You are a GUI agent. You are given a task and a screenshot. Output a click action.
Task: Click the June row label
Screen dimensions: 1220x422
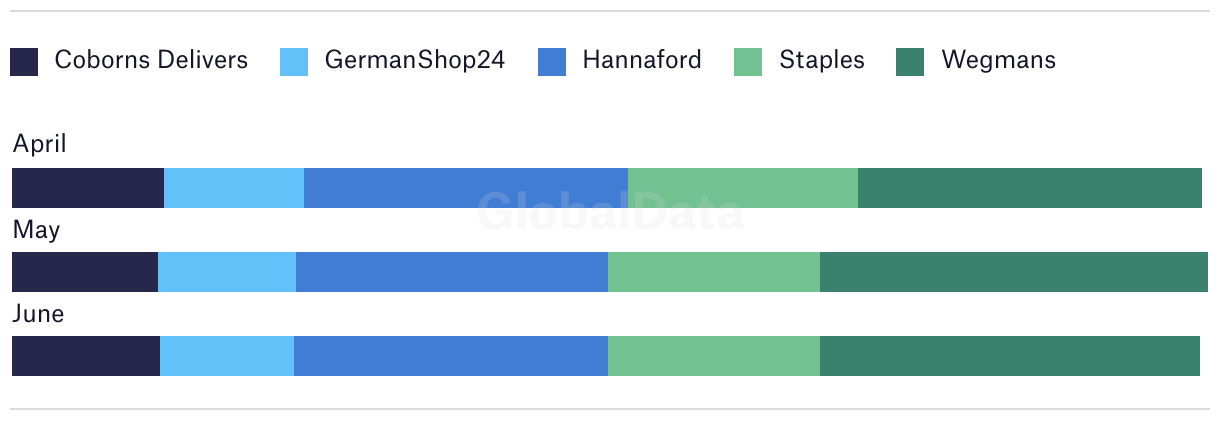(x=38, y=314)
